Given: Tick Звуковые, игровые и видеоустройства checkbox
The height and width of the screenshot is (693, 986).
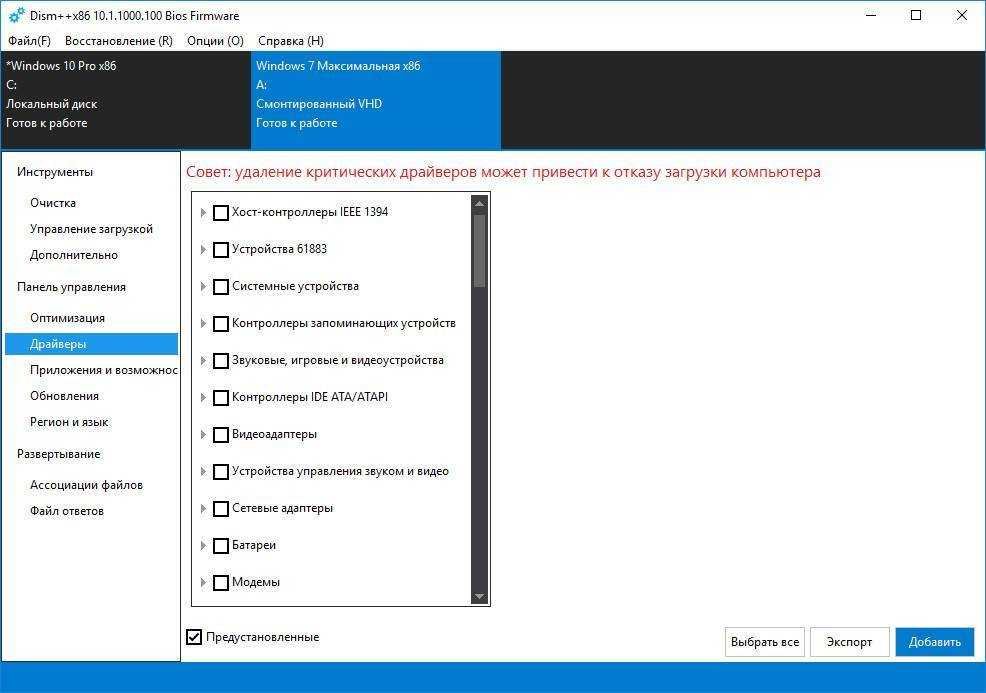Looking at the screenshot, I should [x=221, y=361].
